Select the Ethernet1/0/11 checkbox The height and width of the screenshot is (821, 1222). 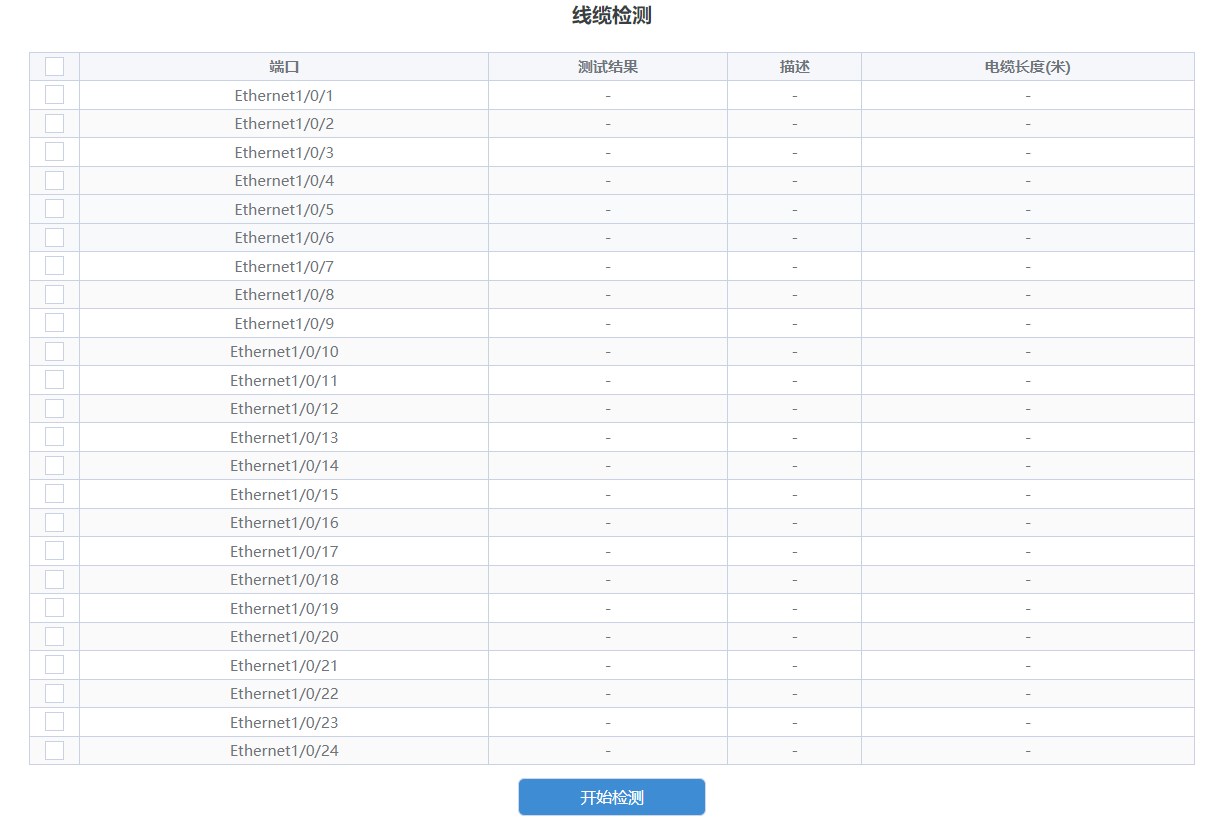(54, 380)
